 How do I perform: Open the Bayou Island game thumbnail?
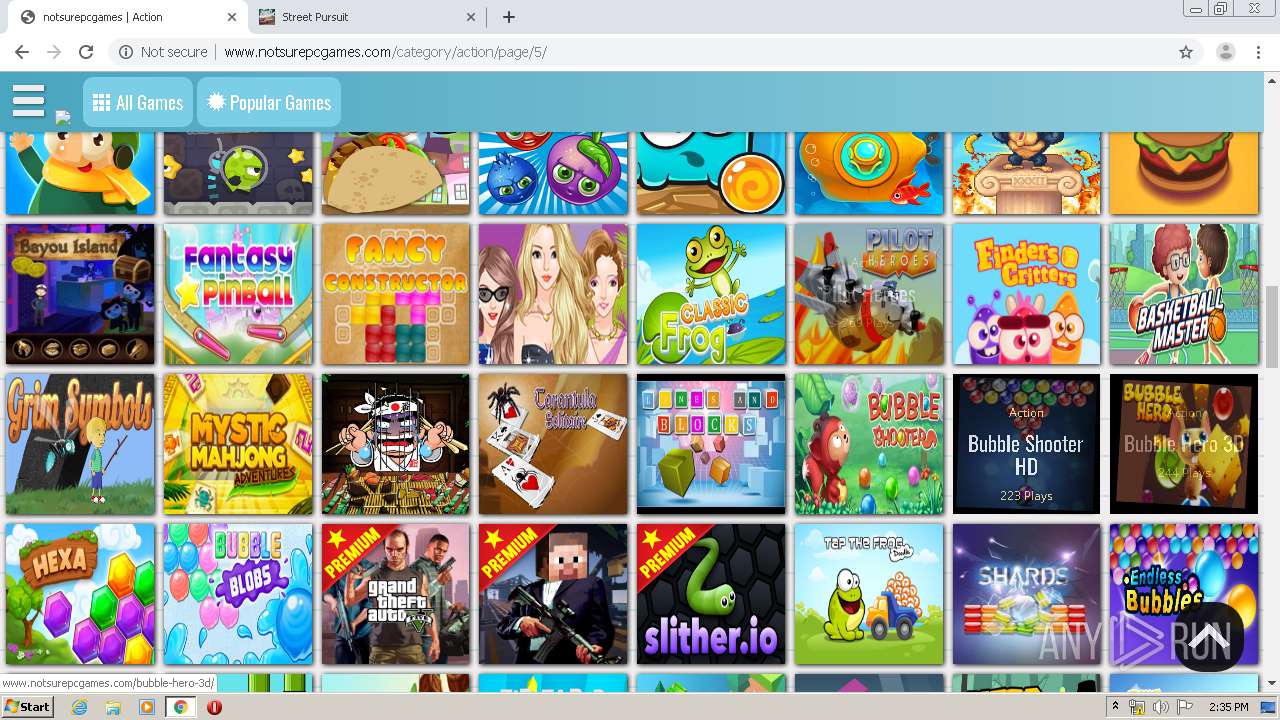(x=80, y=294)
